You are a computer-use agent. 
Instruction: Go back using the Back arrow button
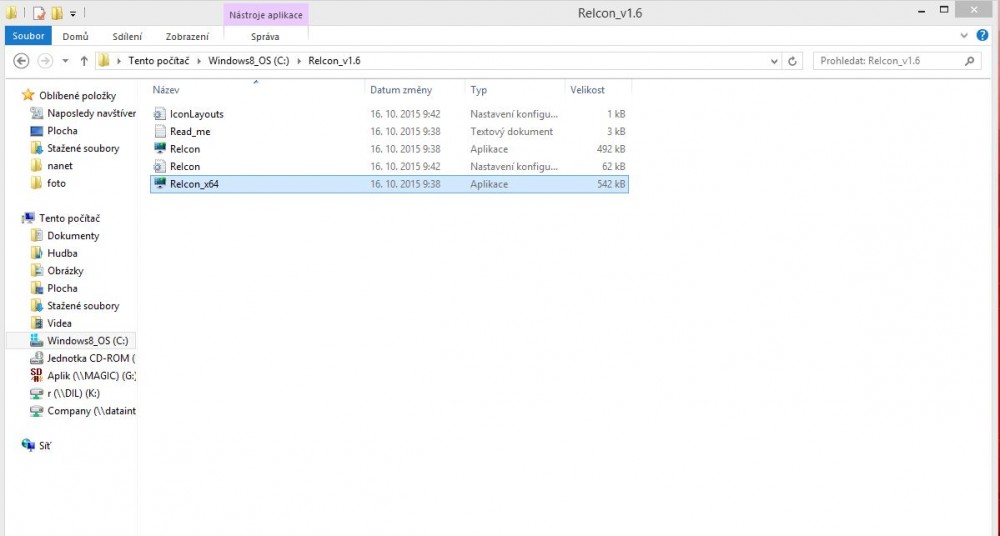click(x=21, y=61)
